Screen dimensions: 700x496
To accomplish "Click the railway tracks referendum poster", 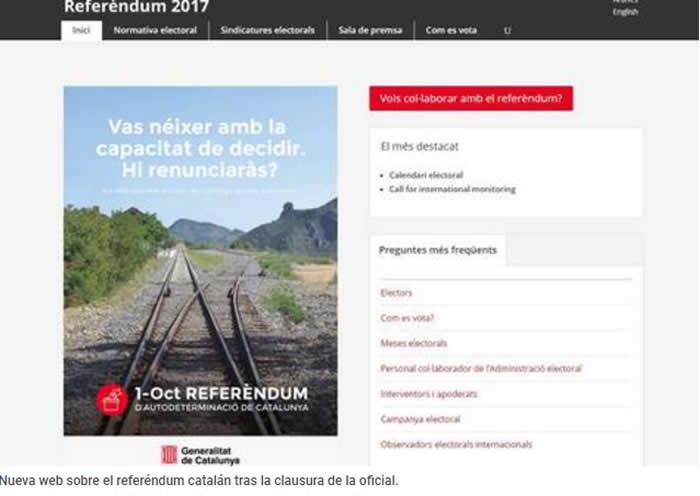I will (x=200, y=261).
